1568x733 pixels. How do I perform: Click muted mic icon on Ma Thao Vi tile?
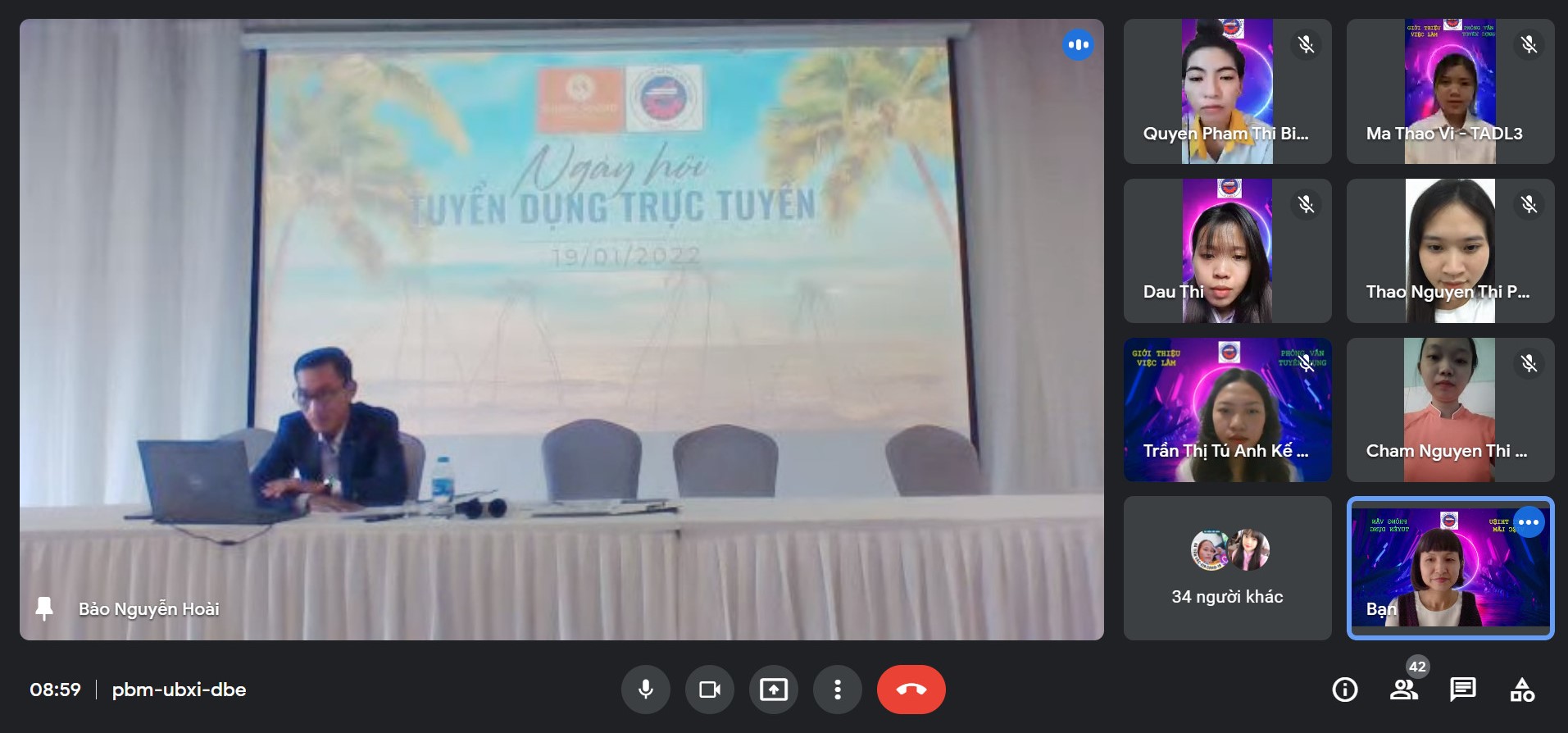point(1529,44)
